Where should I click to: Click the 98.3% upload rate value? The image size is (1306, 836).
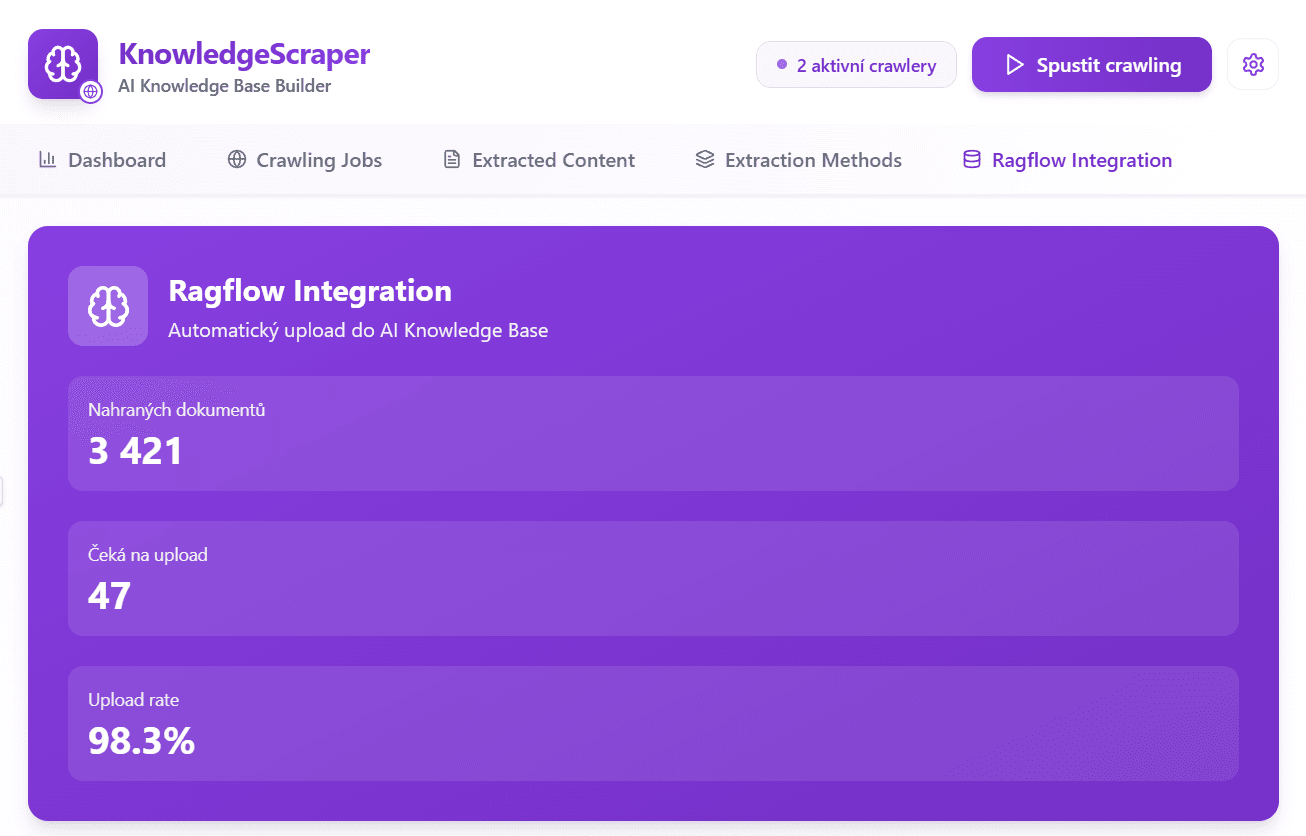point(141,740)
